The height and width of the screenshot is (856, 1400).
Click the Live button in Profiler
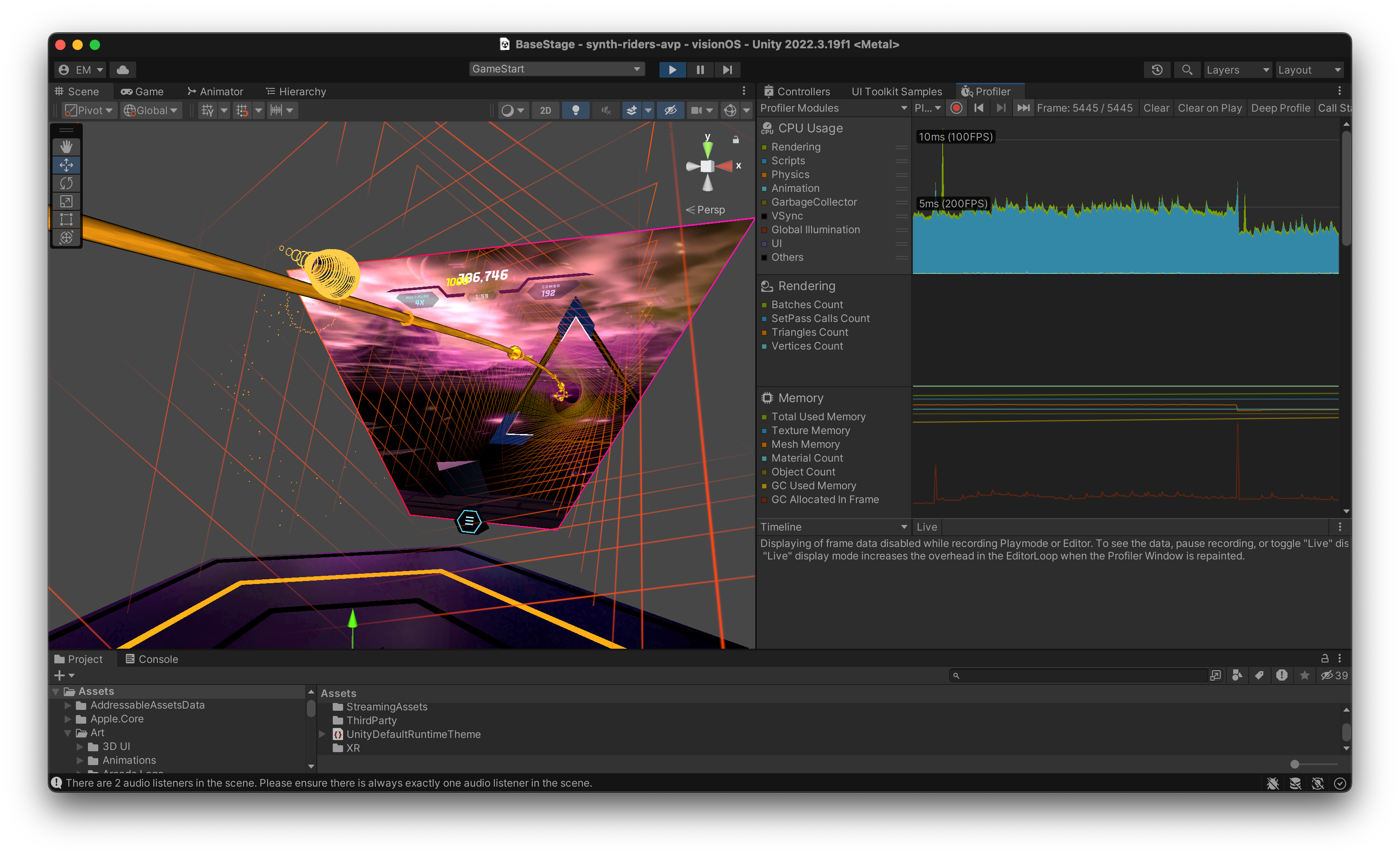click(x=927, y=527)
